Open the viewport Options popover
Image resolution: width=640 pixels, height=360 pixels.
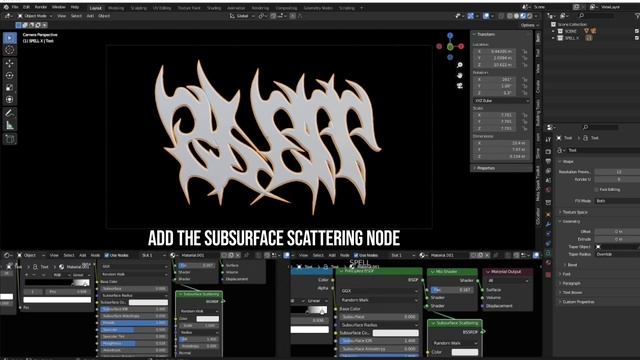[x=530, y=25]
